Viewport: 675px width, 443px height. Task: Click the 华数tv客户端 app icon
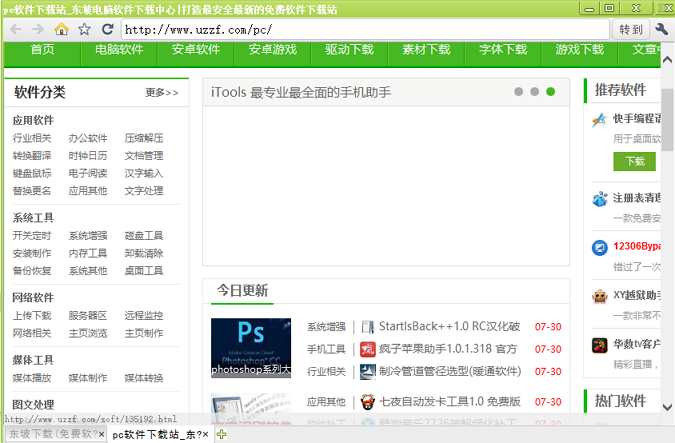point(599,345)
